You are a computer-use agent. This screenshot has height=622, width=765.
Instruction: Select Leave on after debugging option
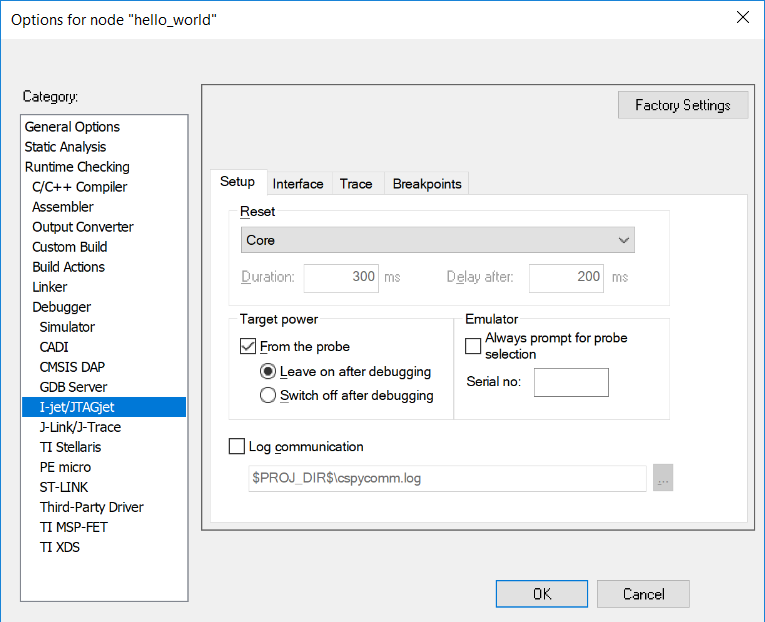click(x=267, y=371)
